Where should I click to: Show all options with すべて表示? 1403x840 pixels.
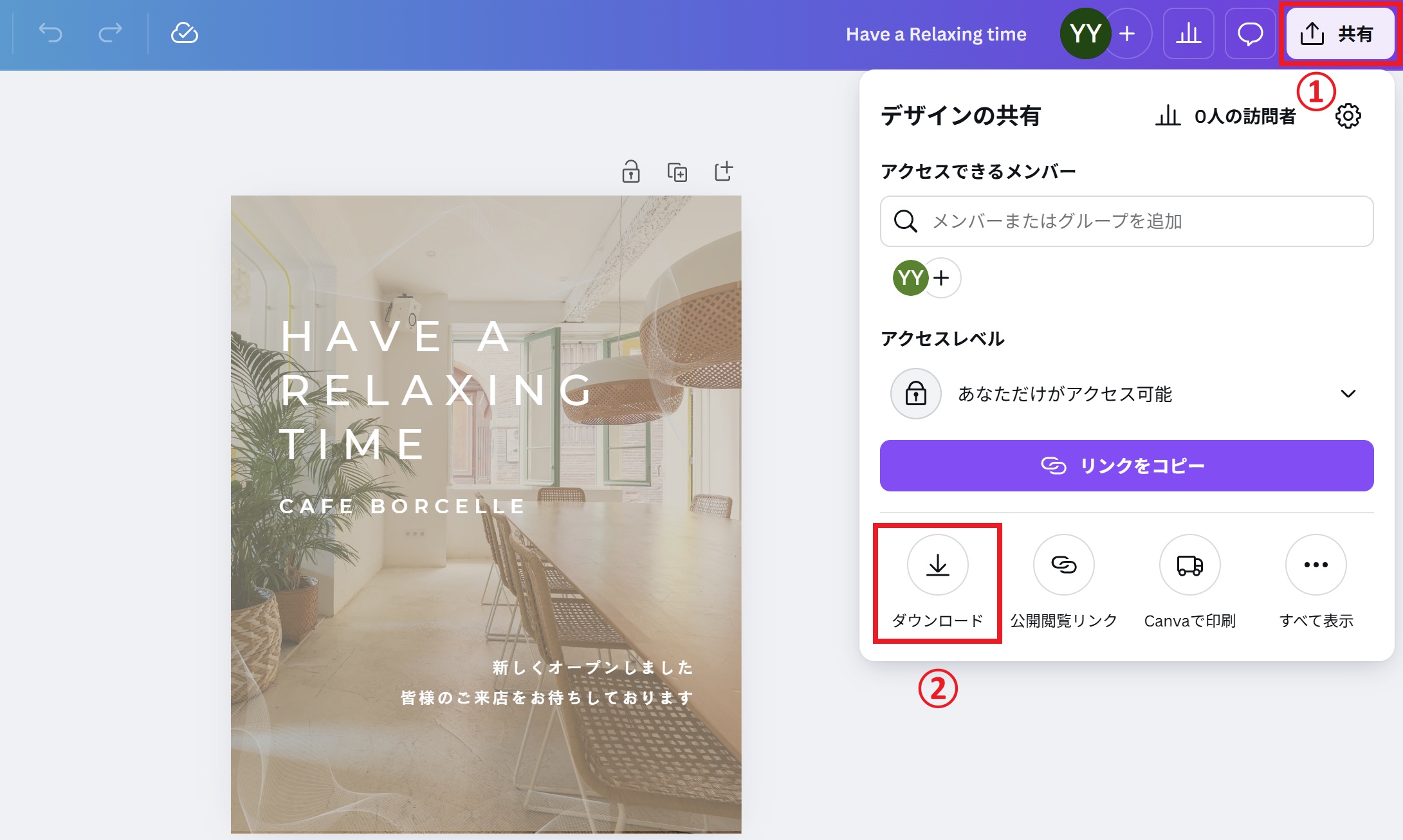1316,565
